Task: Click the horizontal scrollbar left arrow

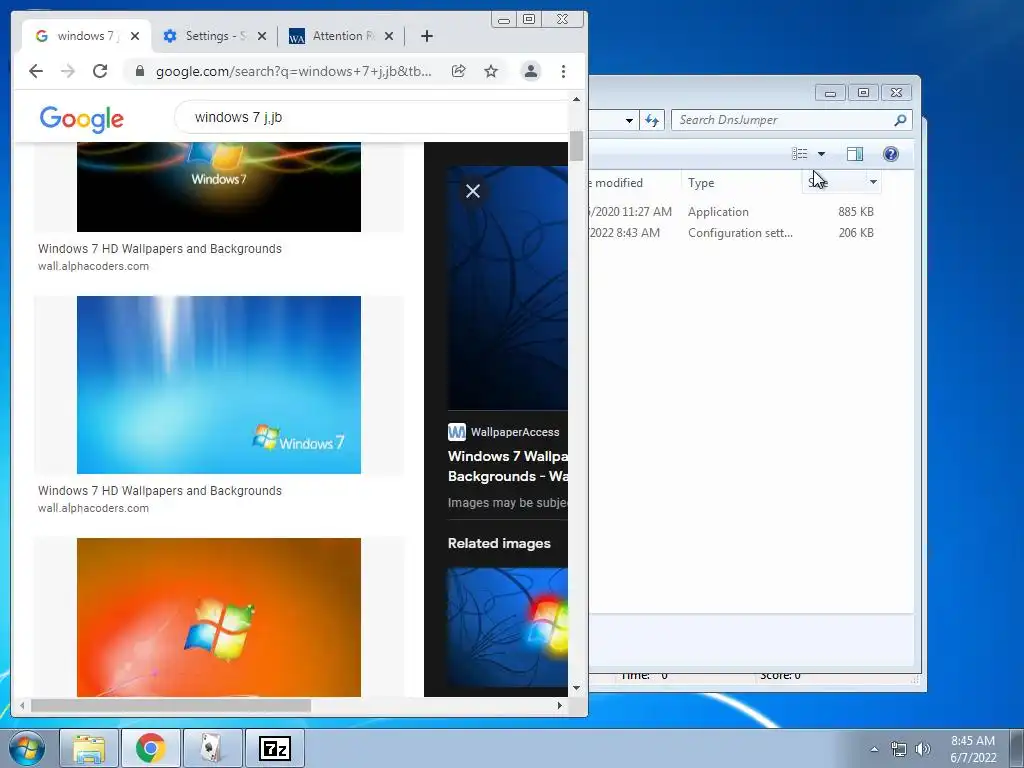Action: (x=22, y=705)
